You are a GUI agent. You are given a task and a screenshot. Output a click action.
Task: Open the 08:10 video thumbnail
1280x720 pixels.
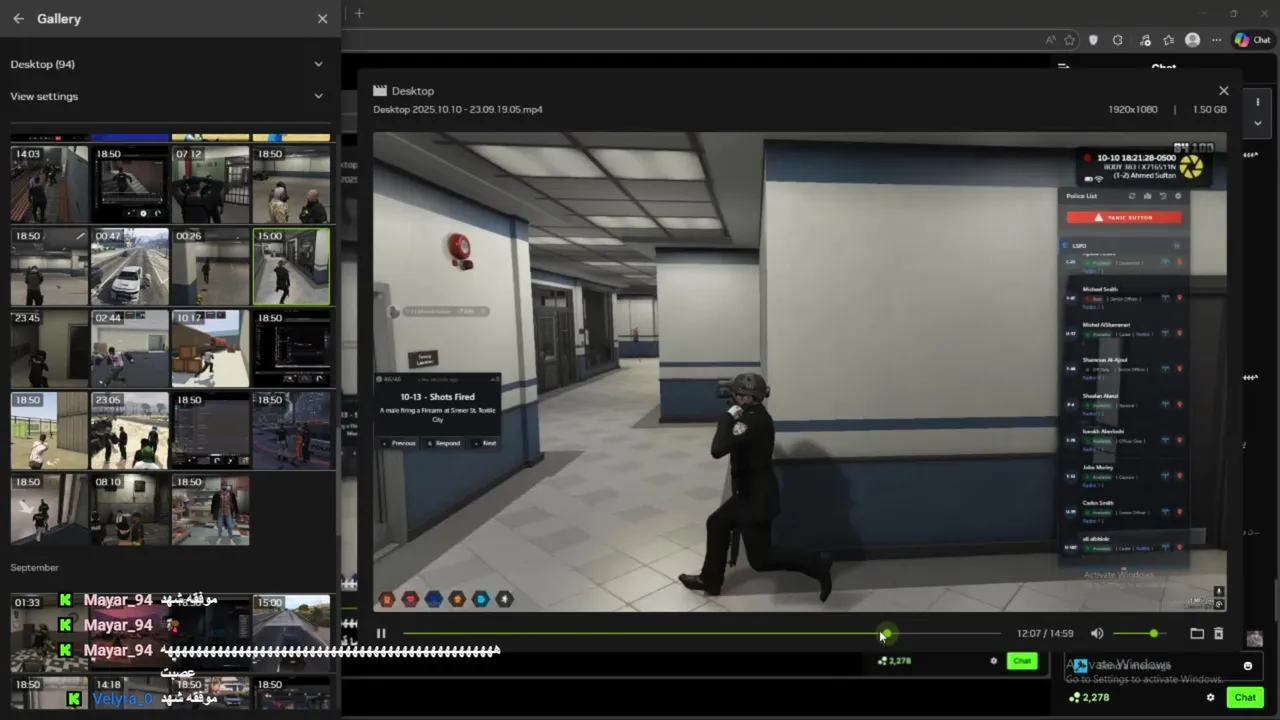click(130, 510)
